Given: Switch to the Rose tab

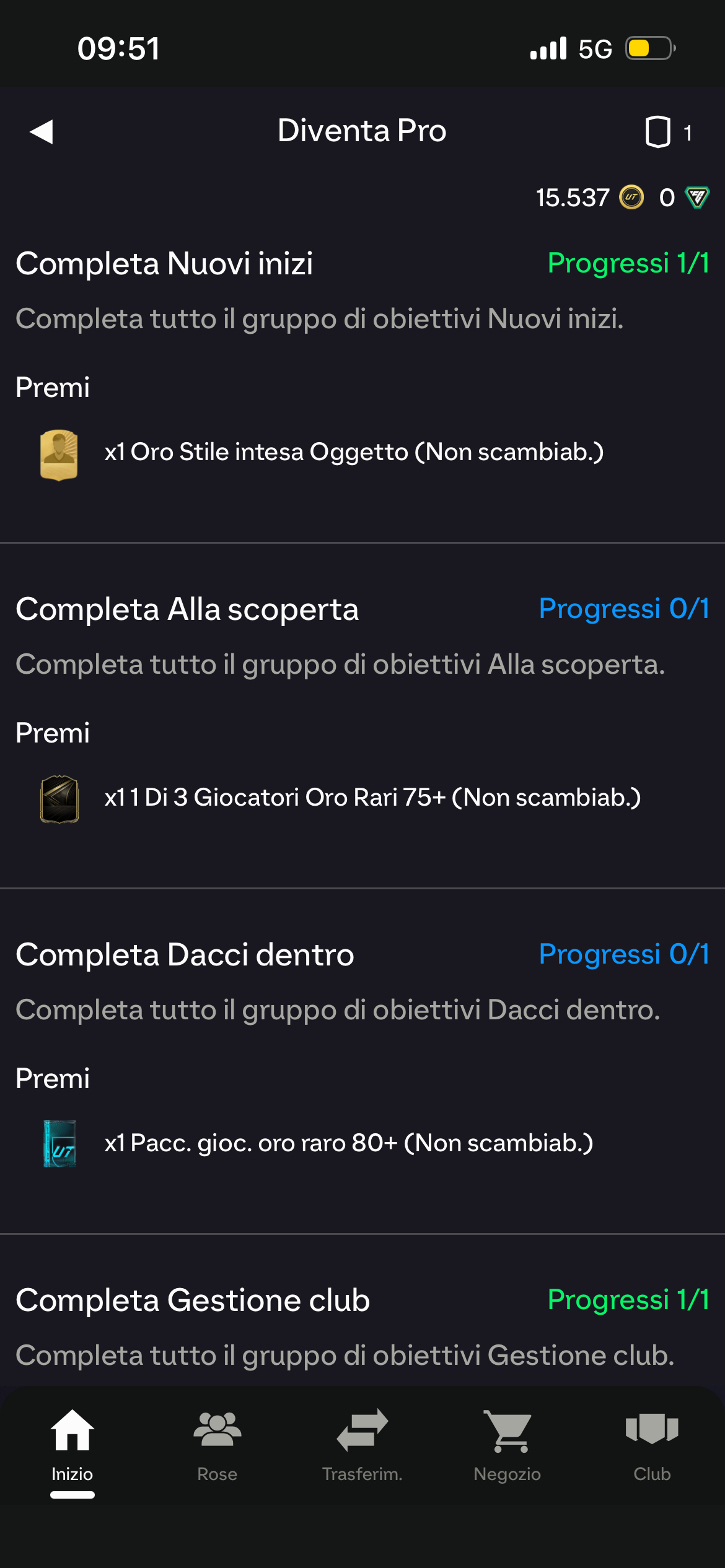Looking at the screenshot, I should pos(217,1443).
